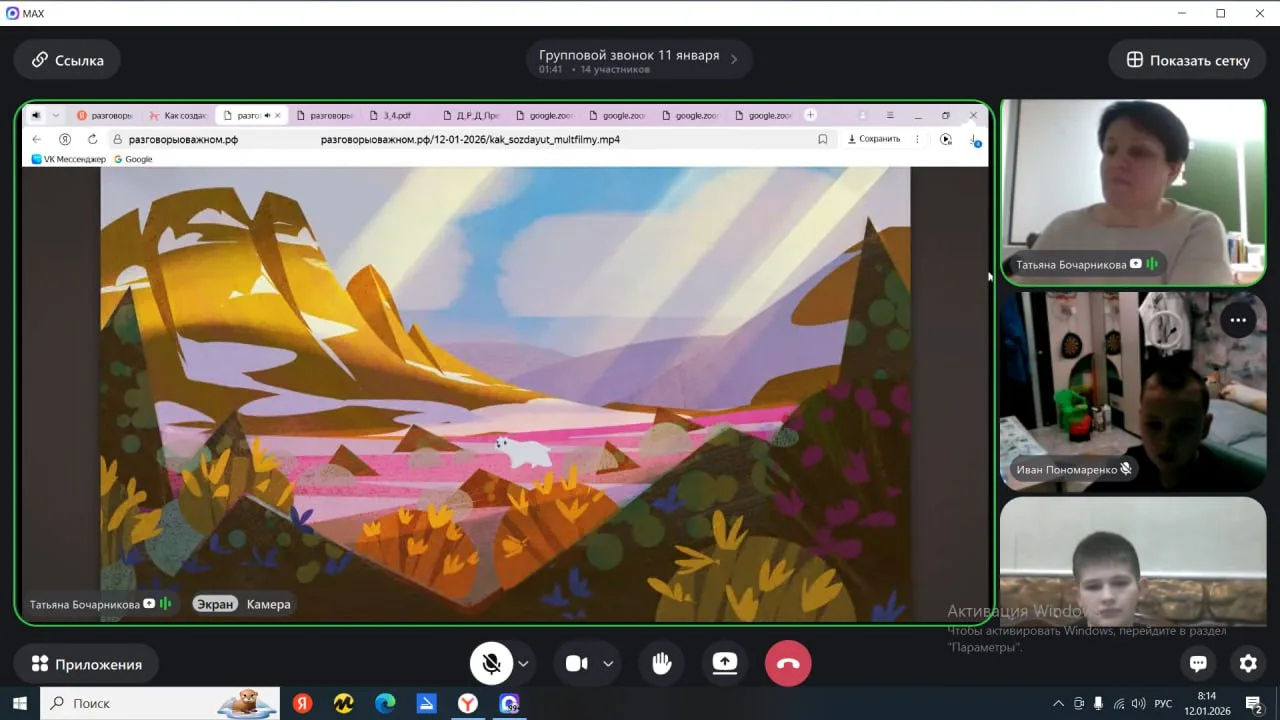
Task: Raise hand using the hand icon
Action: (x=661, y=663)
